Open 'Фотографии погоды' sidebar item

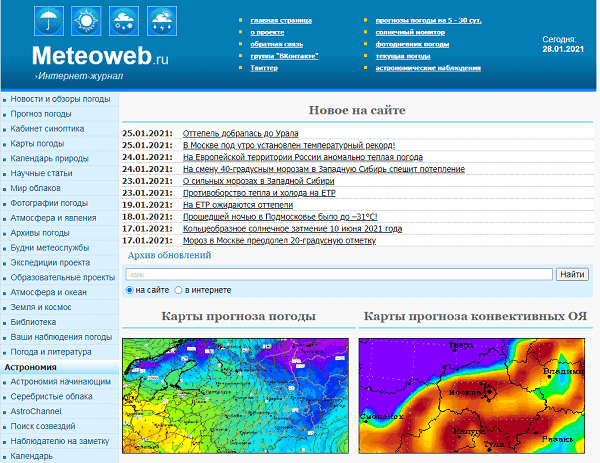pos(49,203)
